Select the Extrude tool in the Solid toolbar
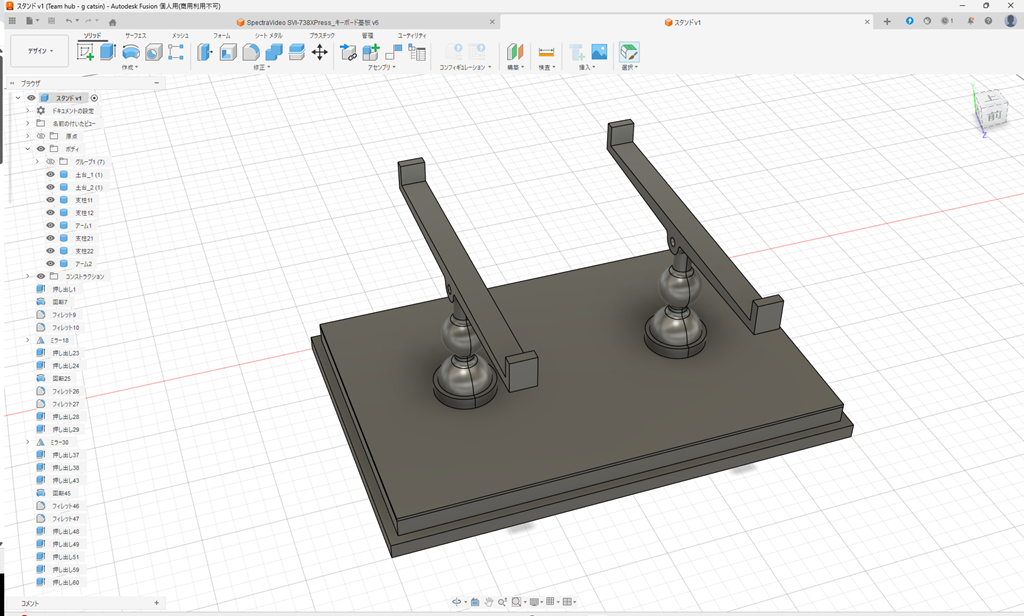 click(x=107, y=50)
